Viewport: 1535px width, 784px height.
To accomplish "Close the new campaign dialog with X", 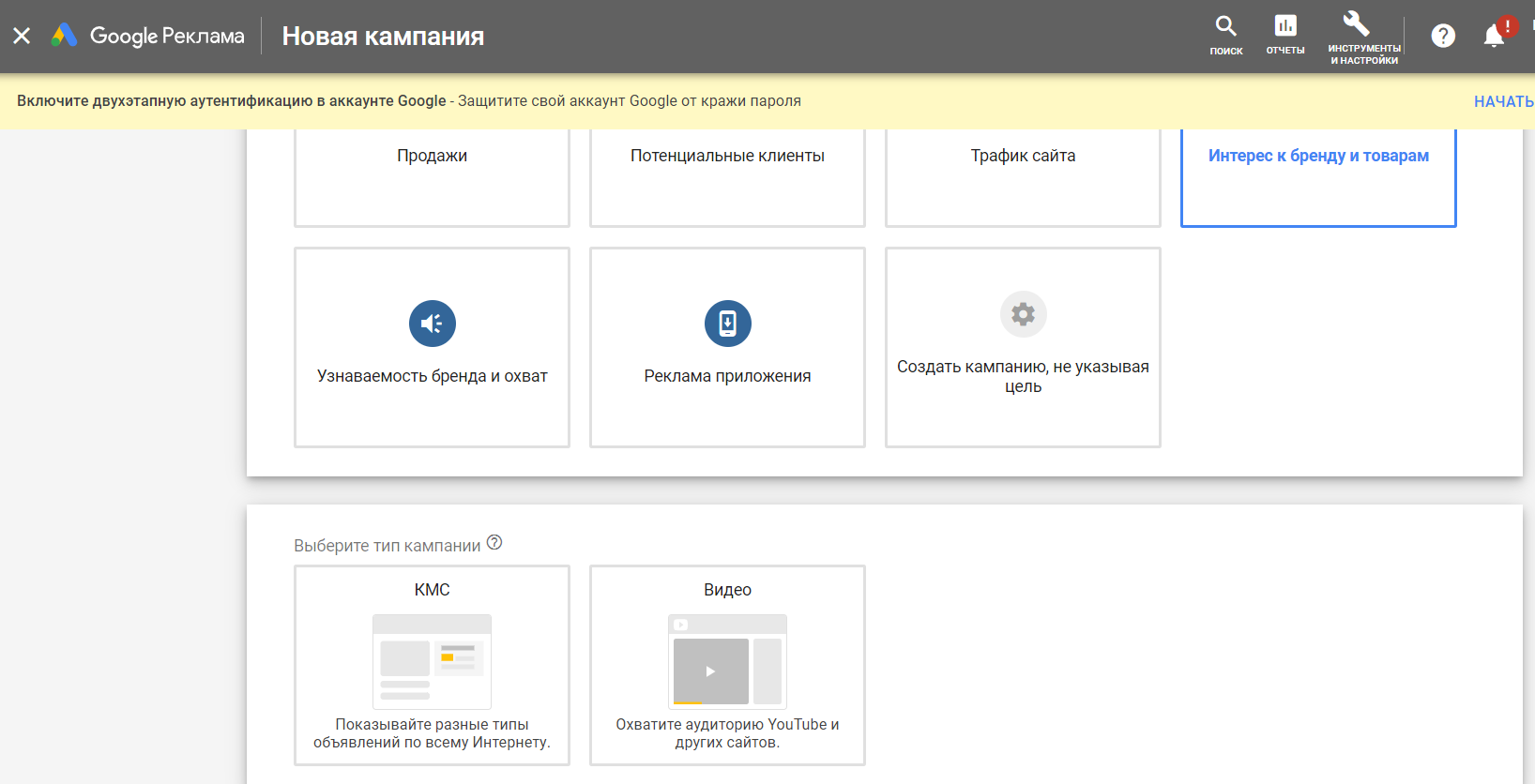I will click(x=22, y=36).
